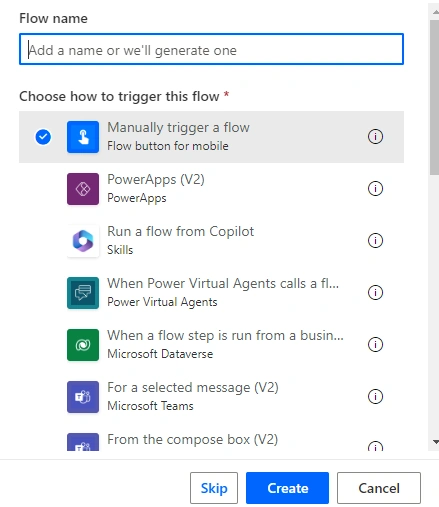Click the Skip button

click(x=214, y=488)
